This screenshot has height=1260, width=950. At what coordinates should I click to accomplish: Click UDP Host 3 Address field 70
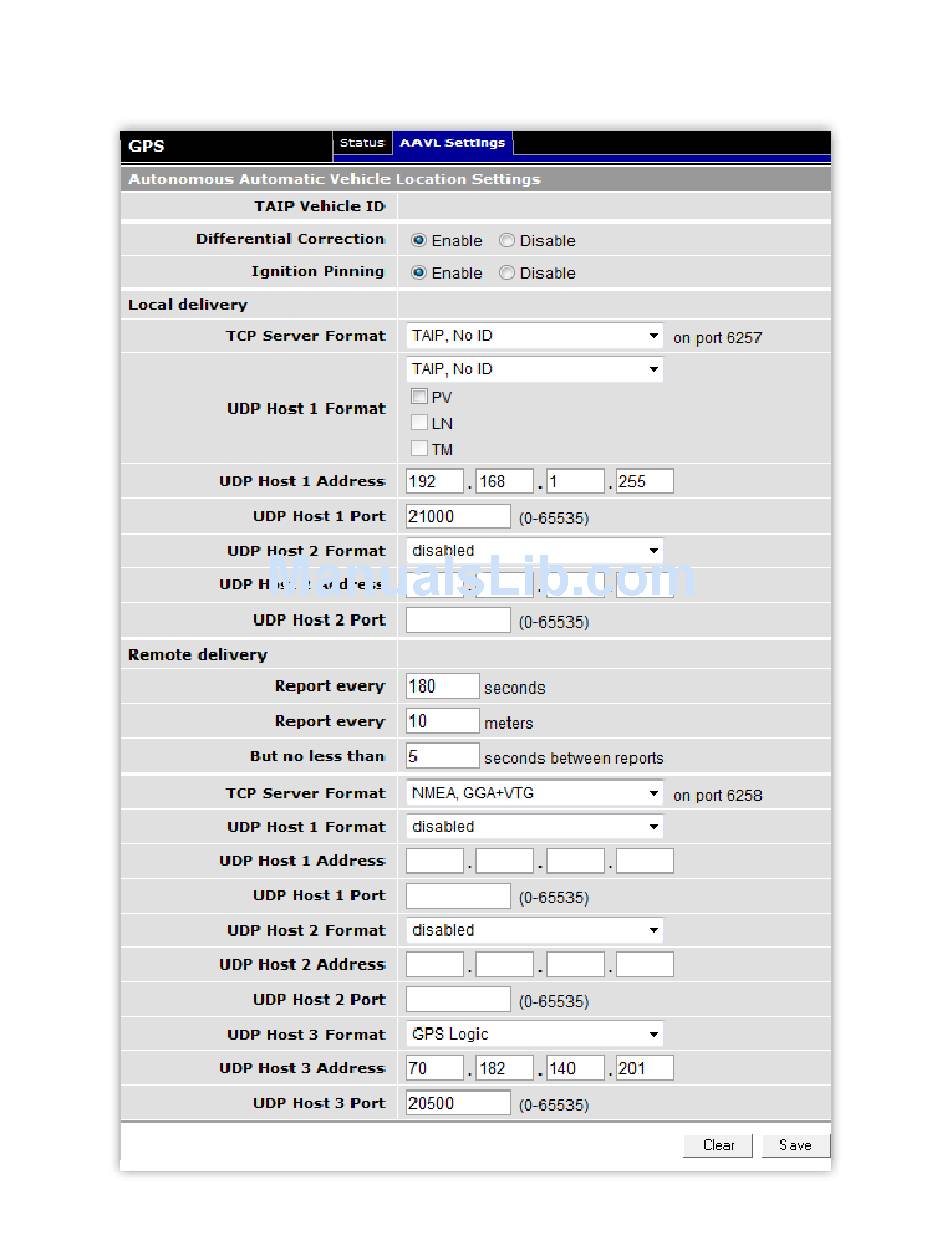pyautogui.click(x=436, y=1068)
